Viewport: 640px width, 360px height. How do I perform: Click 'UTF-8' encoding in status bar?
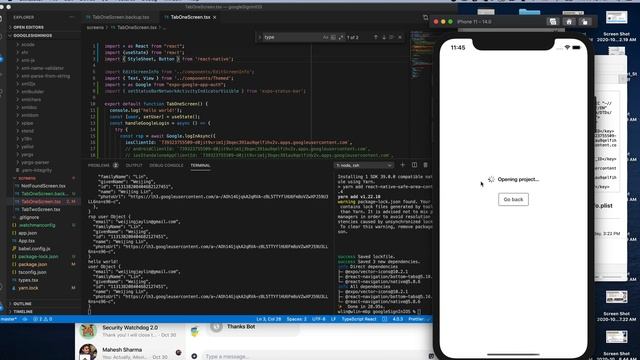tap(318, 319)
